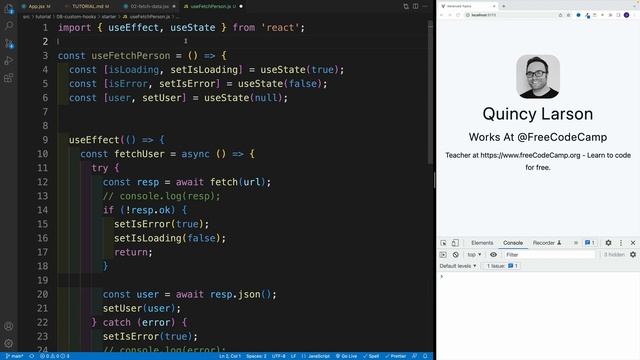
Task: Click the Prettier status bar item
Action: (x=396, y=356)
